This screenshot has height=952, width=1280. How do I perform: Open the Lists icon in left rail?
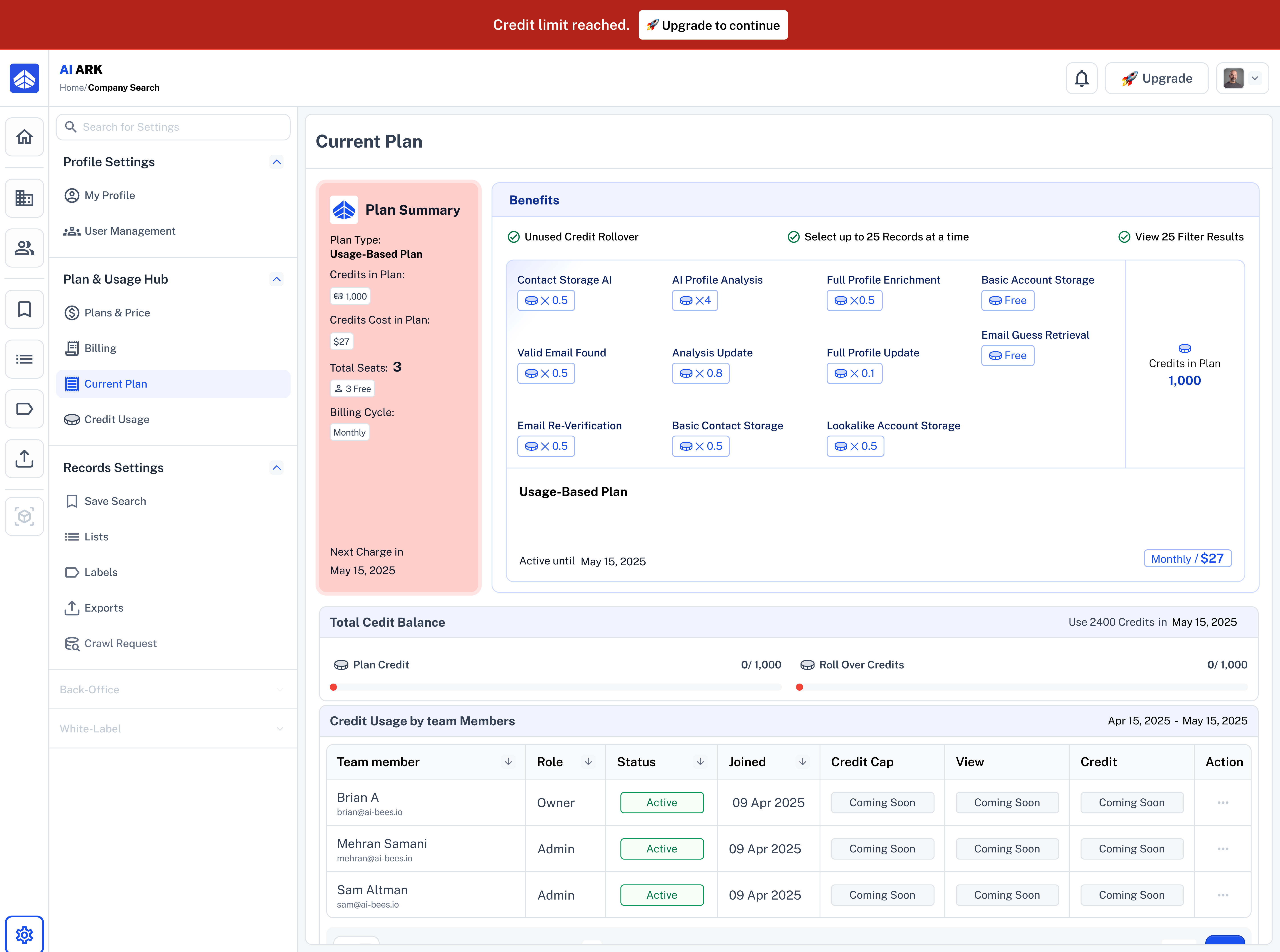click(x=24, y=359)
